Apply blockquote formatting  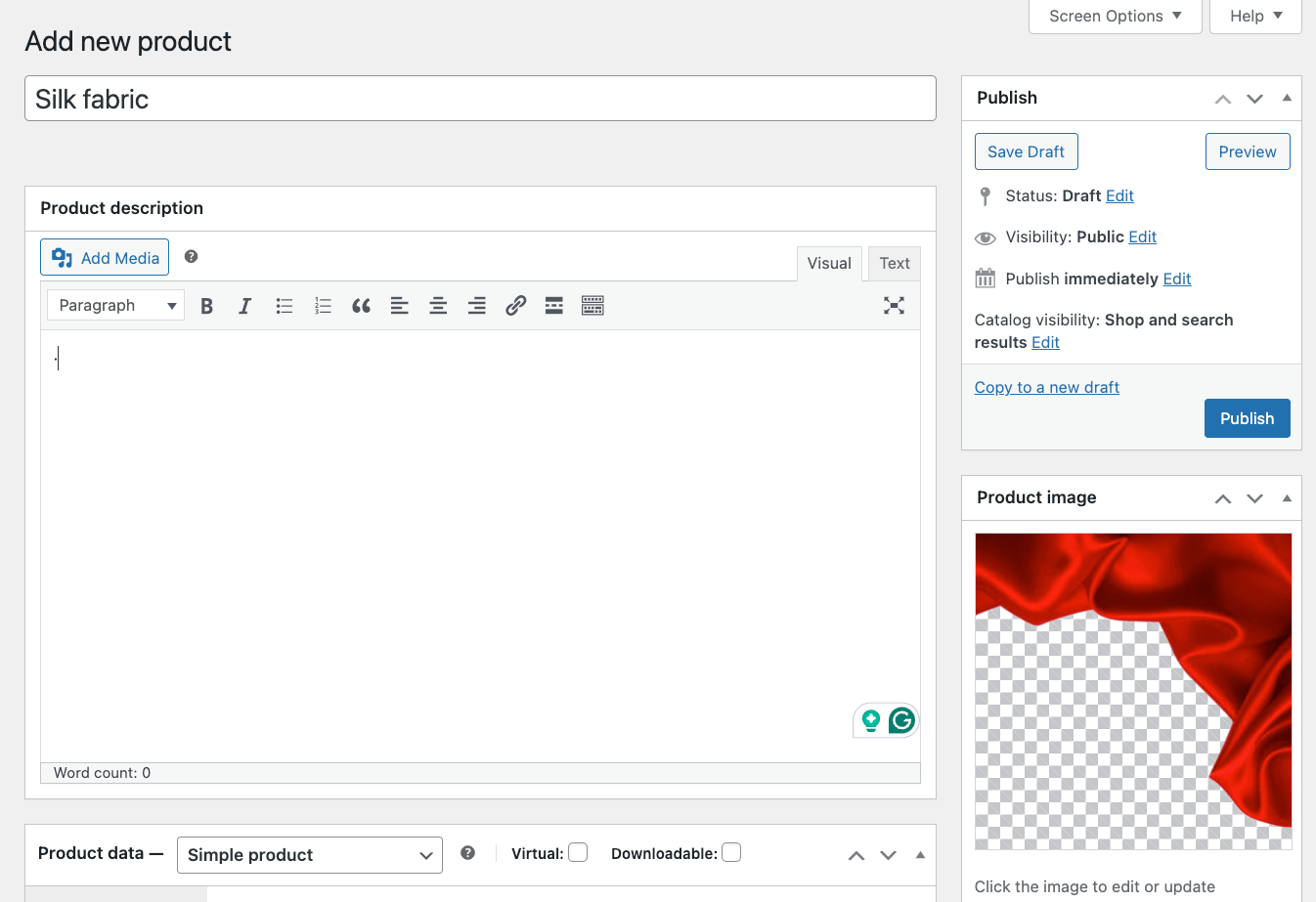pyautogui.click(x=361, y=306)
